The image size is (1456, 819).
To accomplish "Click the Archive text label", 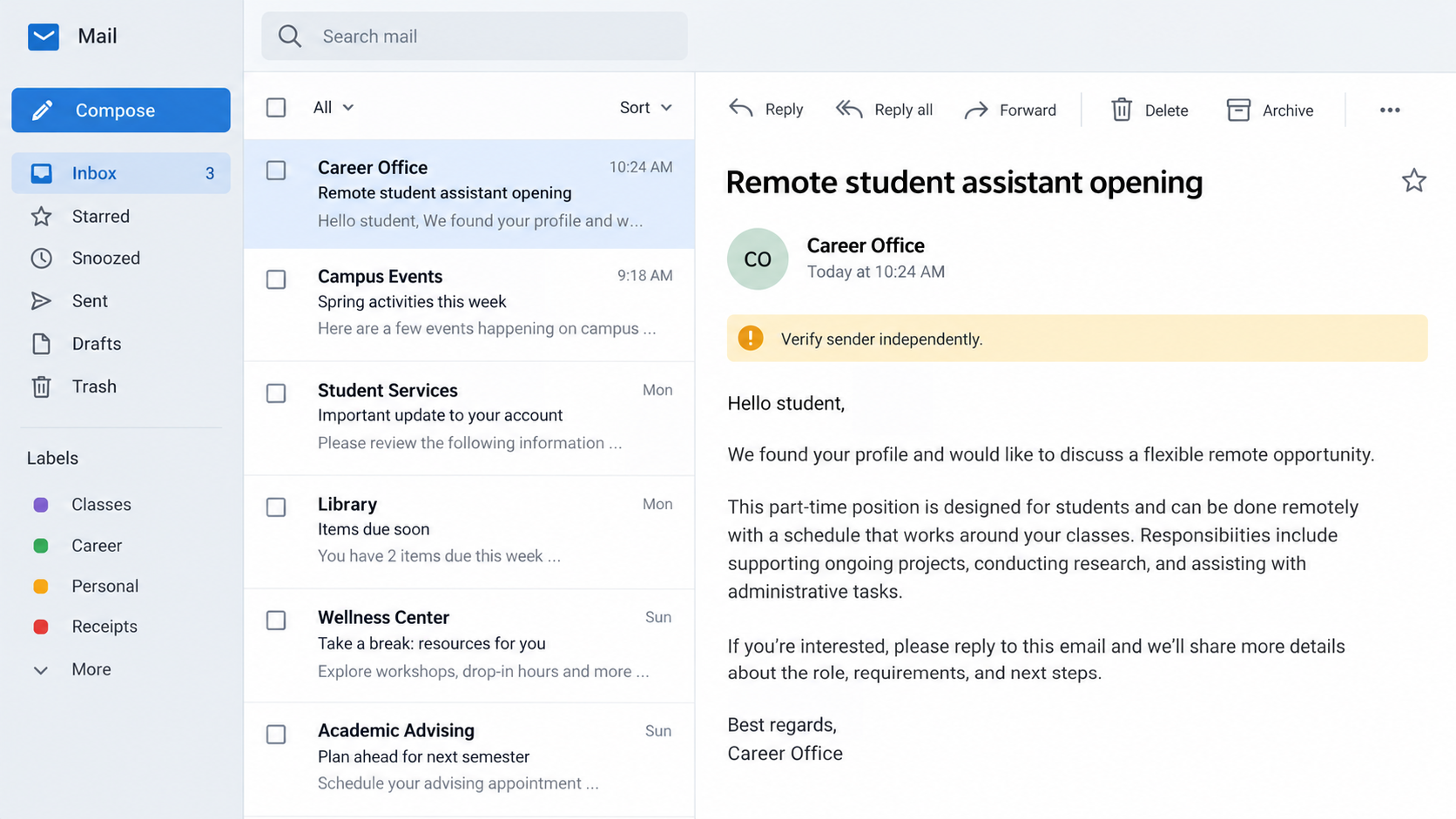I will 1288,111.
